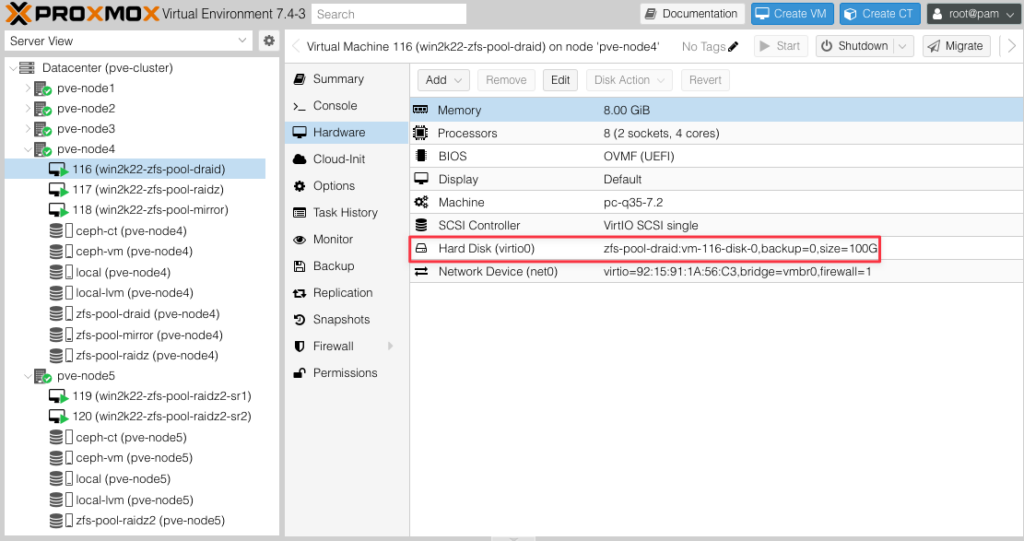Click the Create CT button
1024x541 pixels.
(x=880, y=14)
